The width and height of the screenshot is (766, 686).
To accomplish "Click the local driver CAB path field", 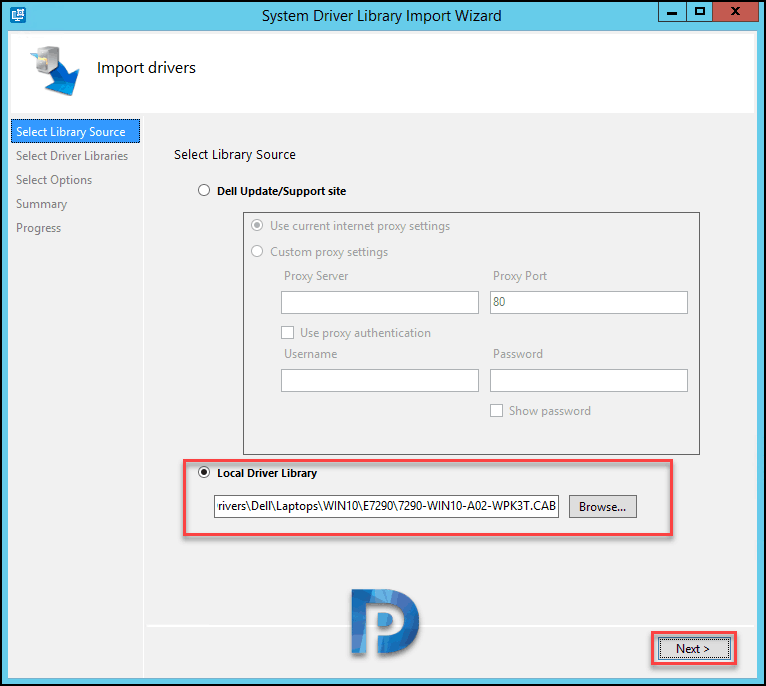I will pos(386,506).
